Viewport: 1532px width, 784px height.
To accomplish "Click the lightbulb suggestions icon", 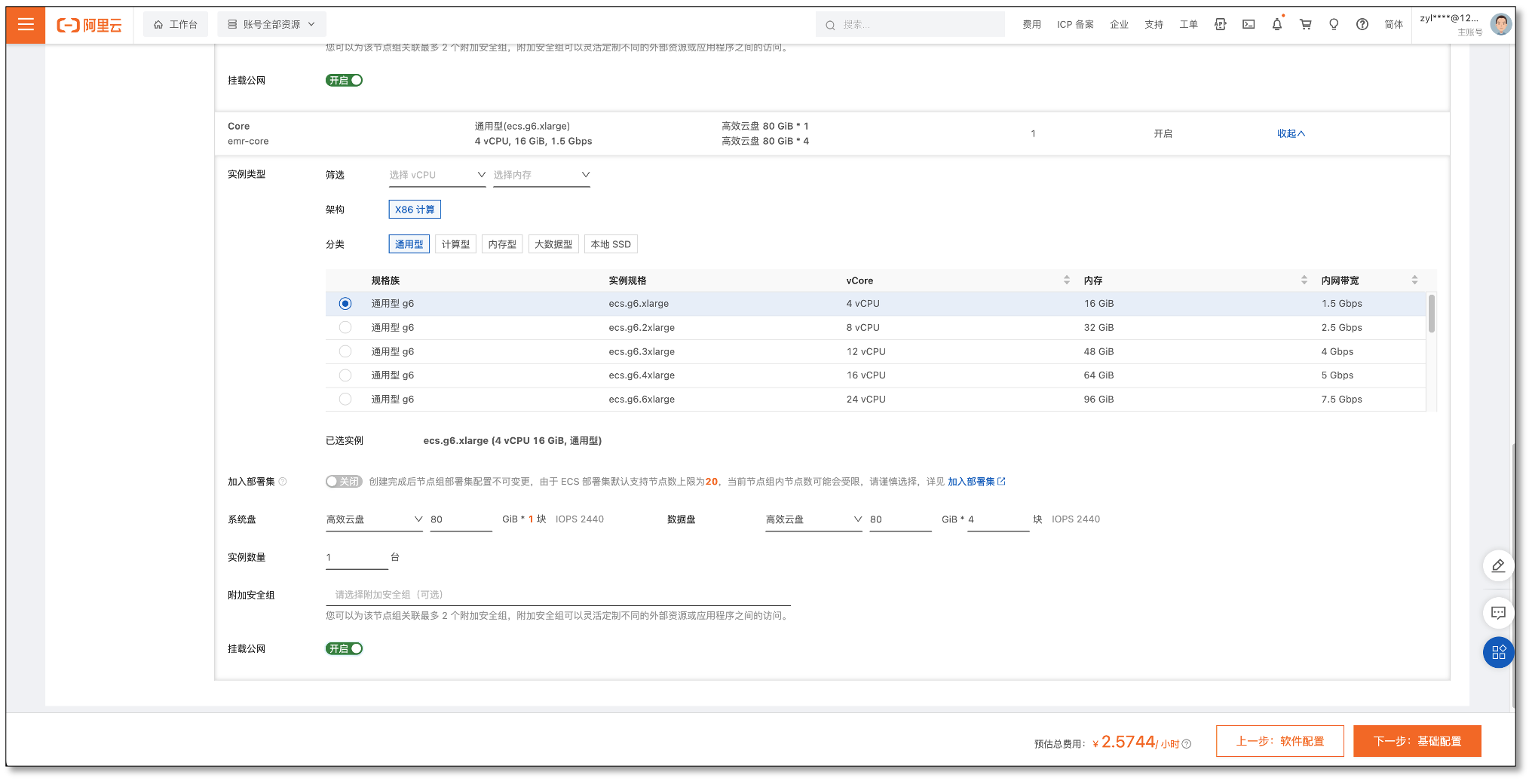I will point(1334,24).
